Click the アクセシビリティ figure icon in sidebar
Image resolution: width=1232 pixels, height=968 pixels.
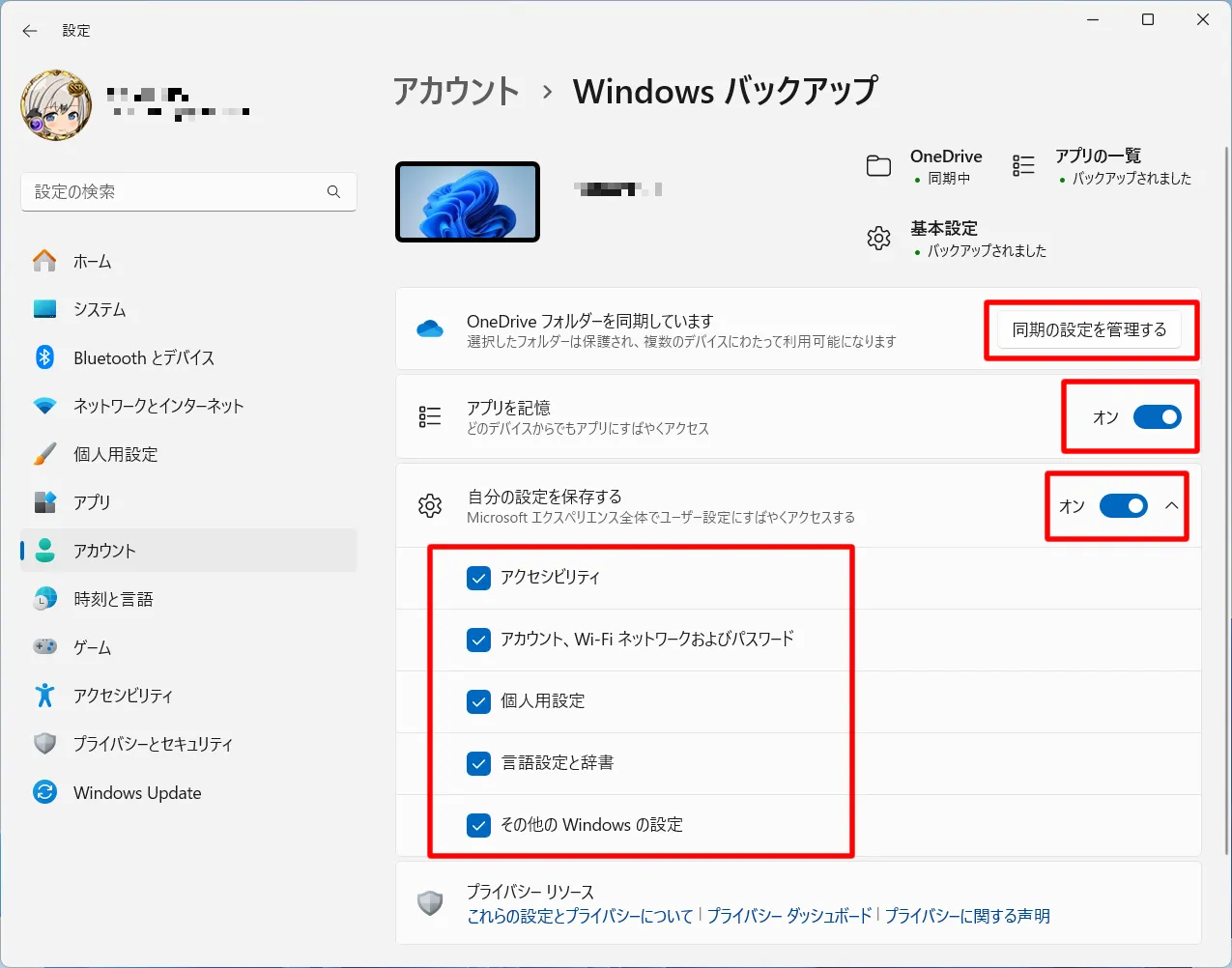coord(44,696)
